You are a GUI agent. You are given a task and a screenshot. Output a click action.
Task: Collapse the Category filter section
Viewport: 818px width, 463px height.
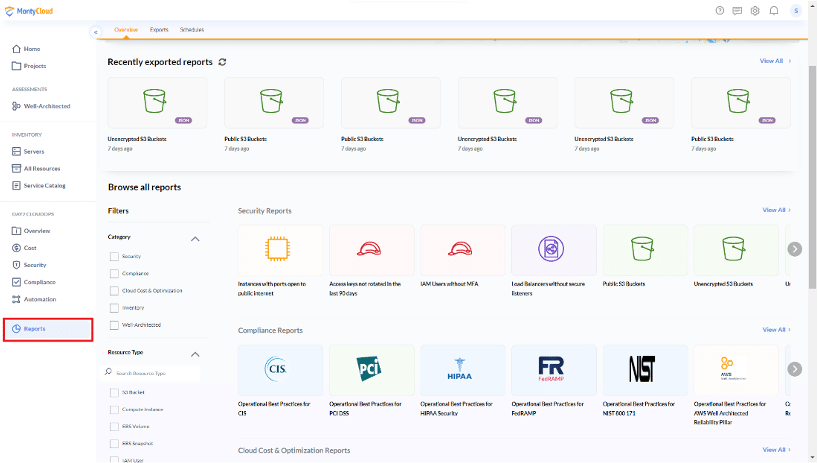click(195, 238)
